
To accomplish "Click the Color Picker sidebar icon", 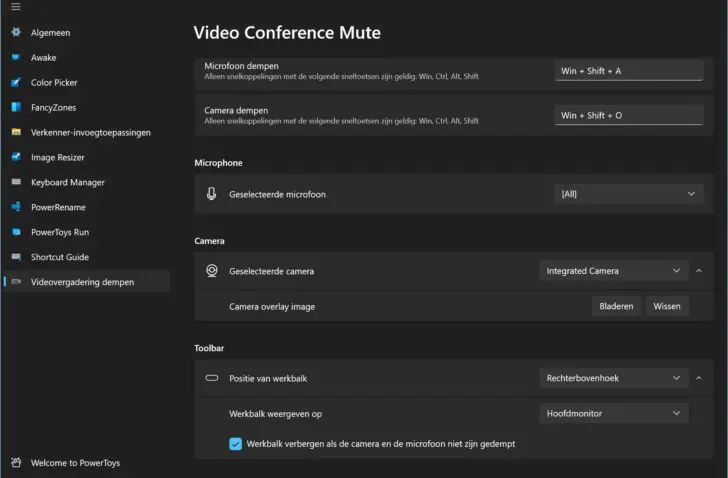I will [x=16, y=82].
